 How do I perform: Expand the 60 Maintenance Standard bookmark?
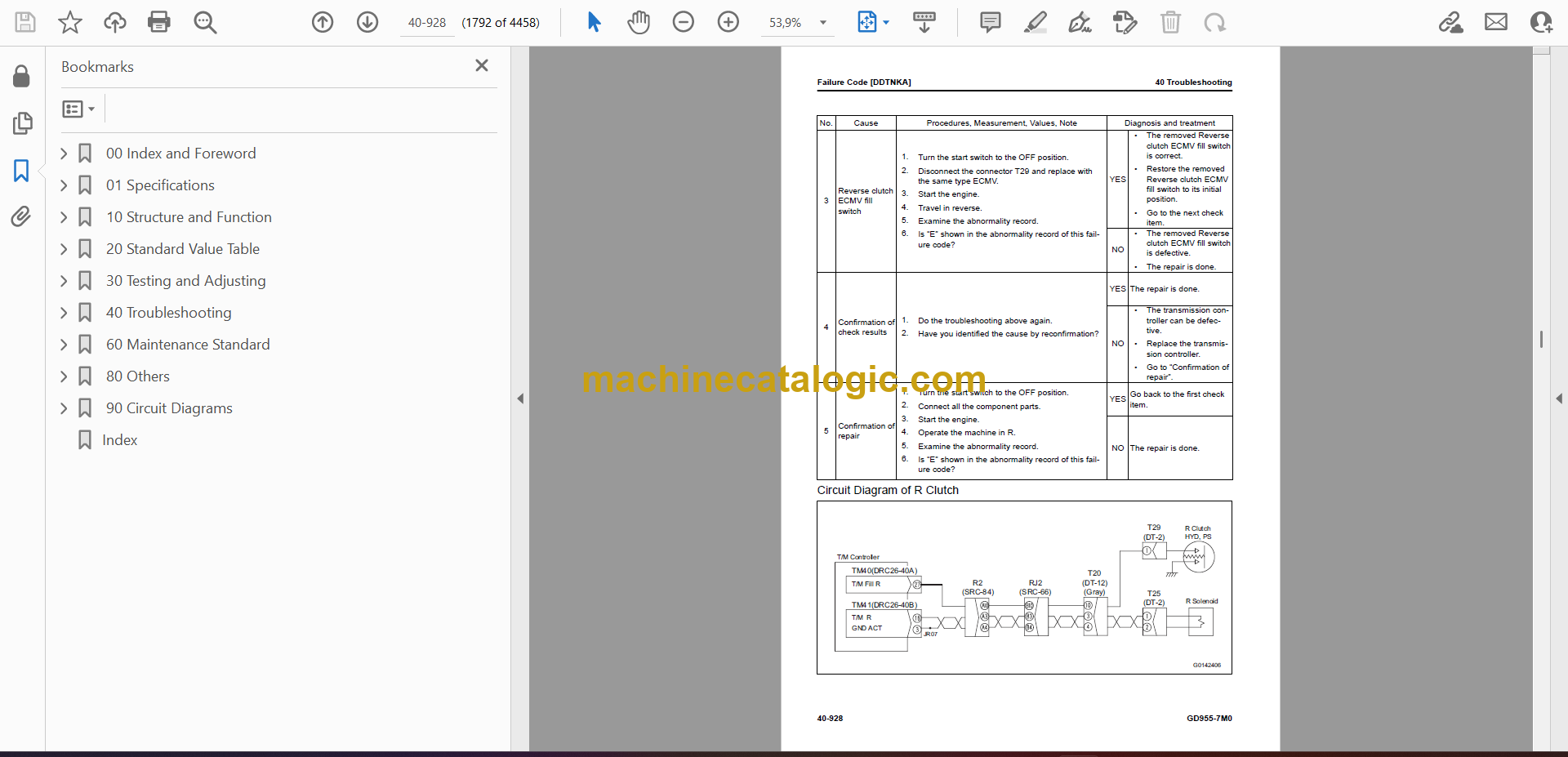(x=64, y=345)
